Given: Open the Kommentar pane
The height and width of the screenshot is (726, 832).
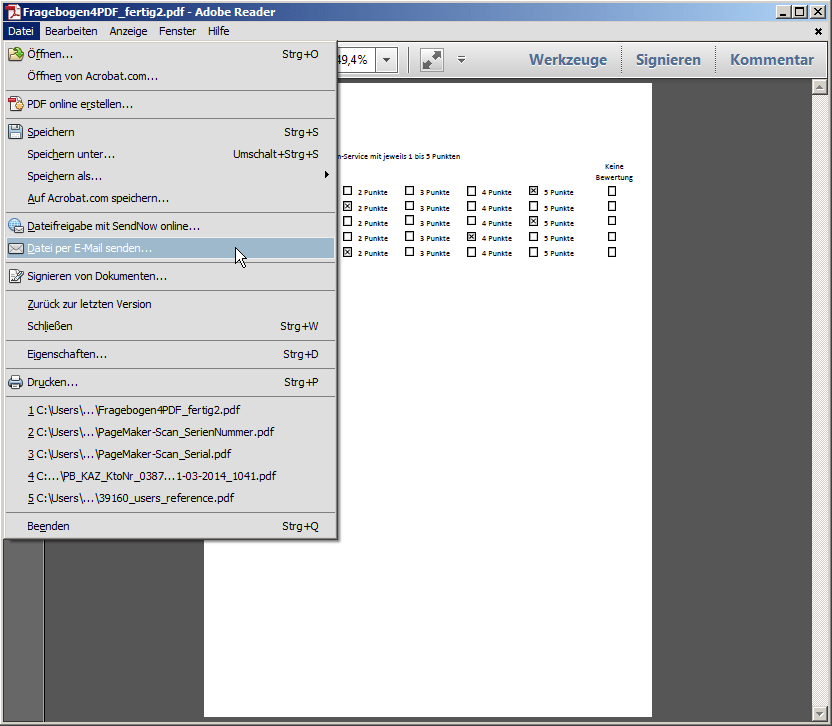Looking at the screenshot, I should (x=772, y=59).
